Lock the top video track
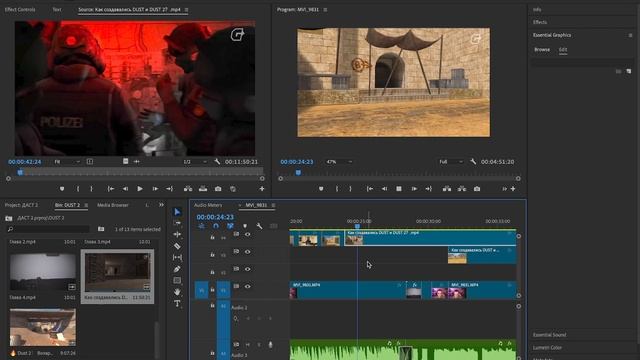 pos(212,237)
